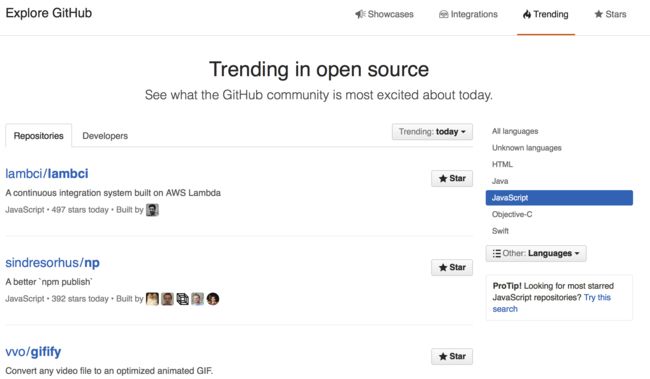Image resolution: width=650 pixels, height=379 pixels.
Task: Filter trending by Swift
Action: 500,231
